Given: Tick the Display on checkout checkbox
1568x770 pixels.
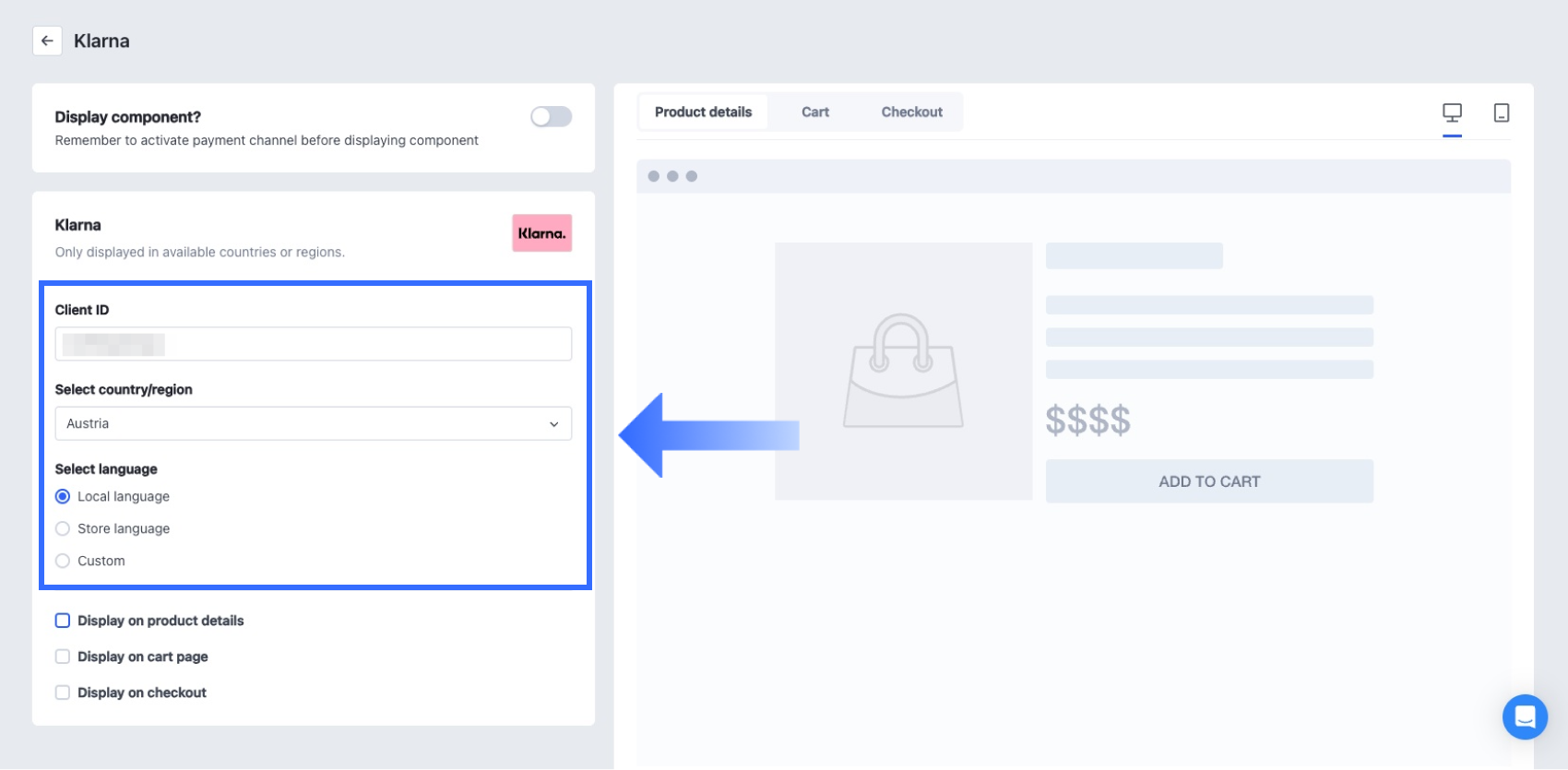Looking at the screenshot, I should point(63,693).
